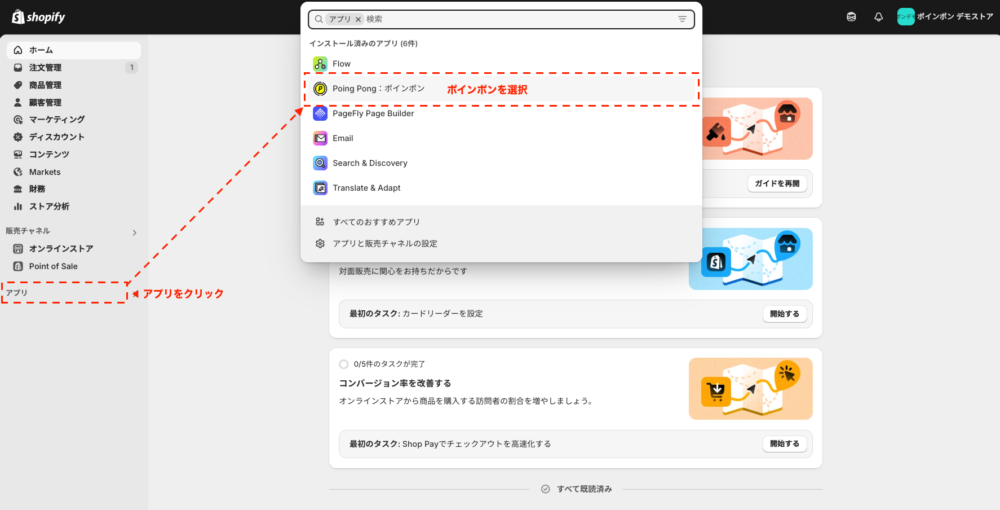The width and height of the screenshot is (1000, 510).
Task: Click アプリ in the sidebar
Action: 17,293
